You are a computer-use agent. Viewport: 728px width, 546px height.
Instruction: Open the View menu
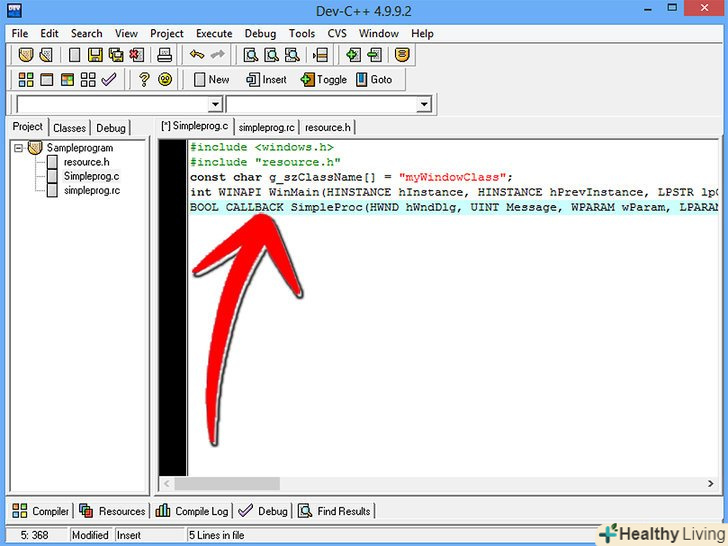coord(126,33)
